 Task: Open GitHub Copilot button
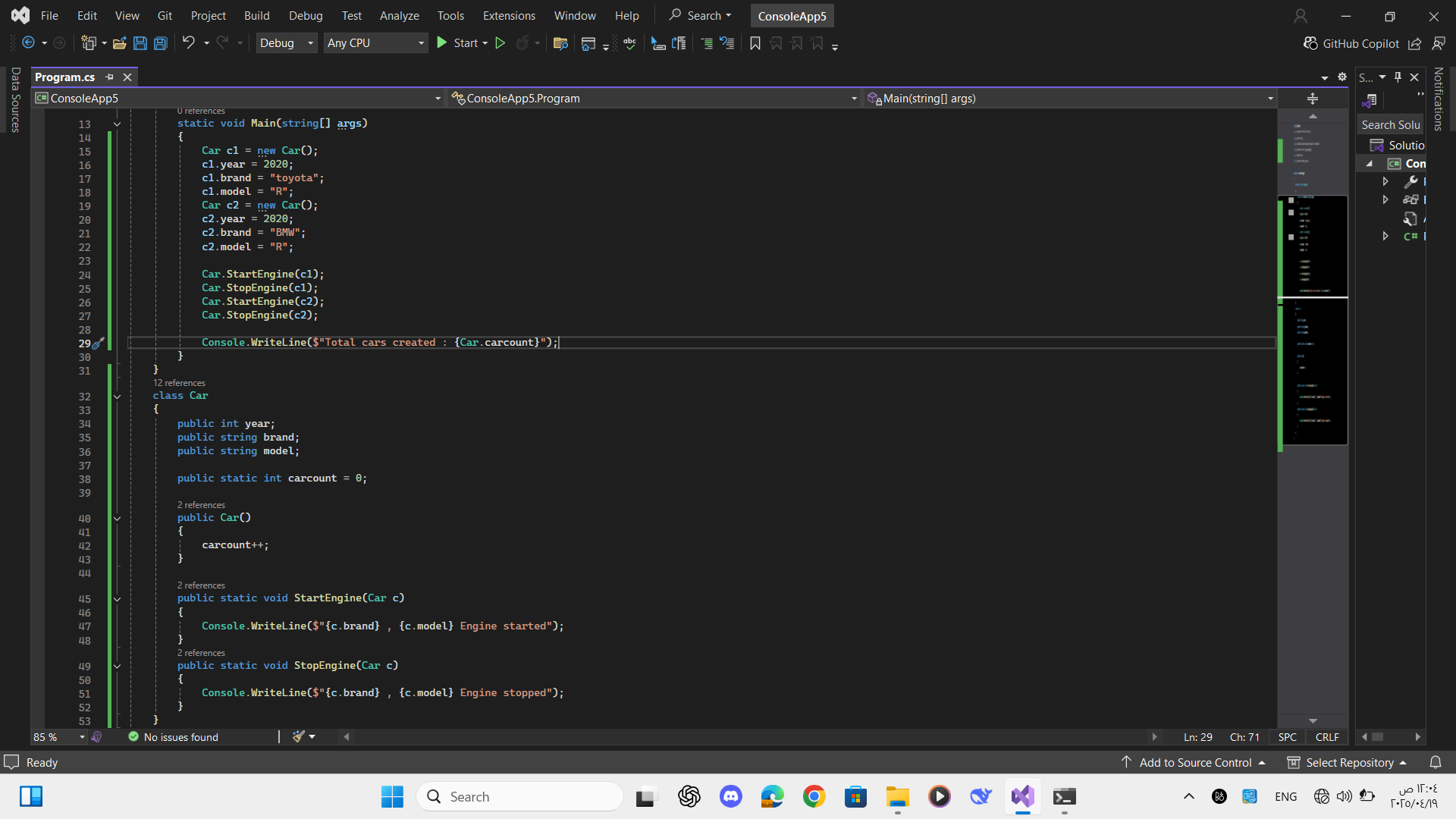pos(1351,43)
